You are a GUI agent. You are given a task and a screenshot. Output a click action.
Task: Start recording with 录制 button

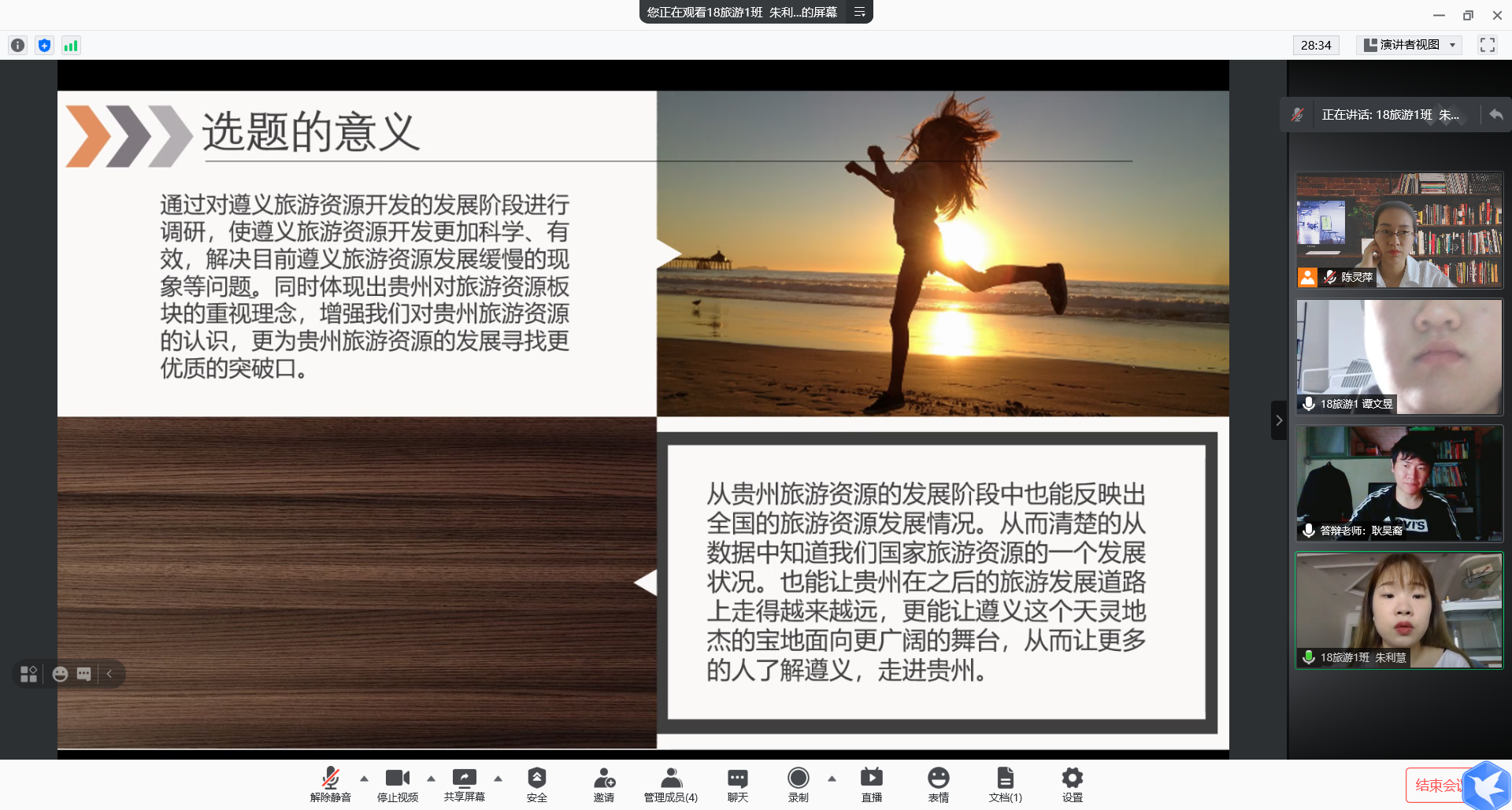coord(798,779)
